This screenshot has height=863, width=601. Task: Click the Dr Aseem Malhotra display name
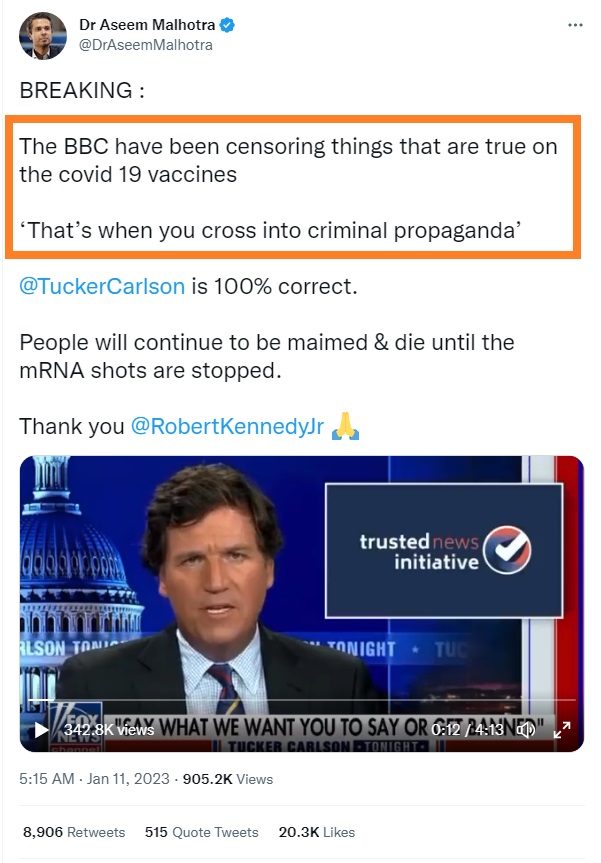pos(147,25)
